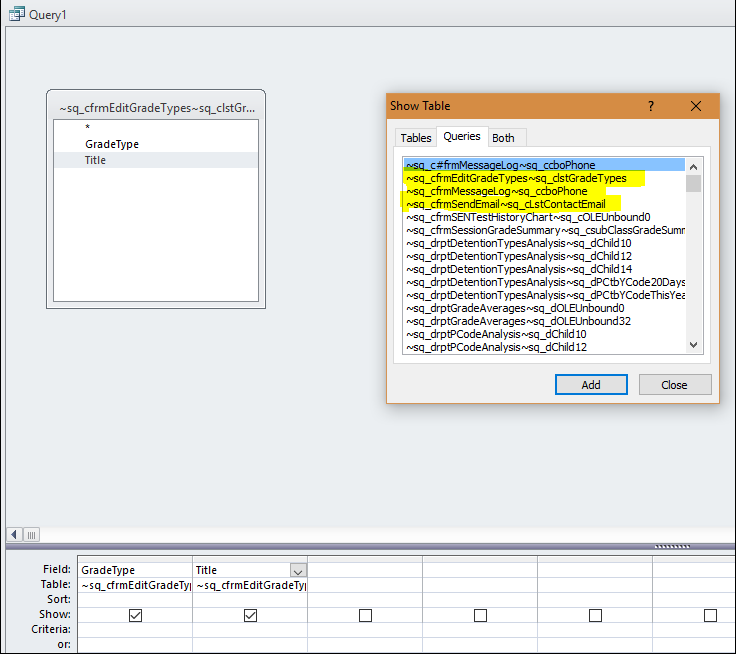Image resolution: width=736 pixels, height=654 pixels.
Task: Select ~sq_drptPCodeAnalysis~sq_dChild12 query
Action: (544, 347)
